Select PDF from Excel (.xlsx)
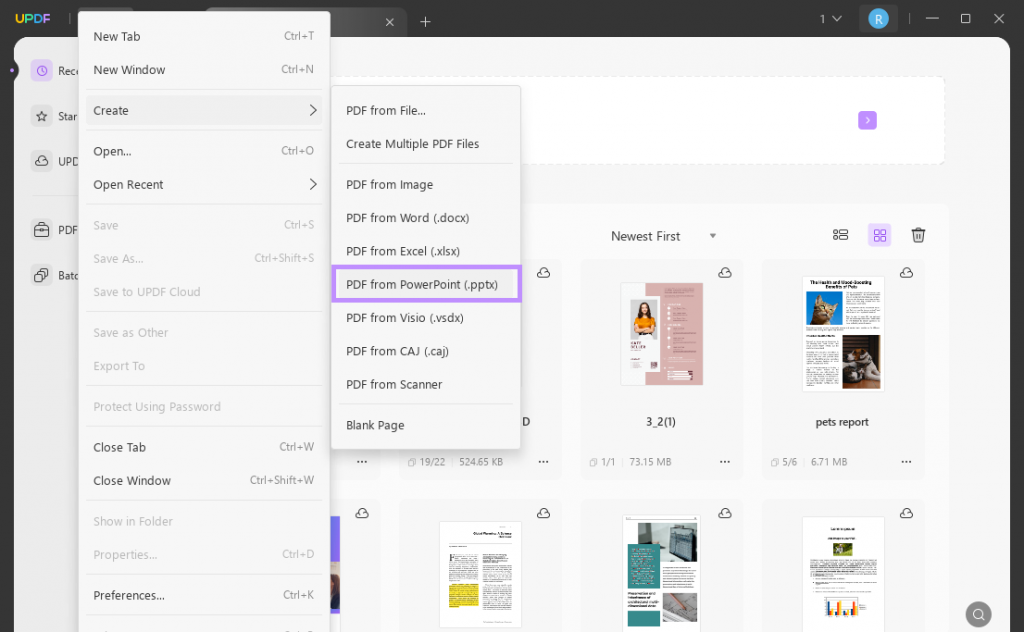This screenshot has width=1024, height=632. coord(403,251)
